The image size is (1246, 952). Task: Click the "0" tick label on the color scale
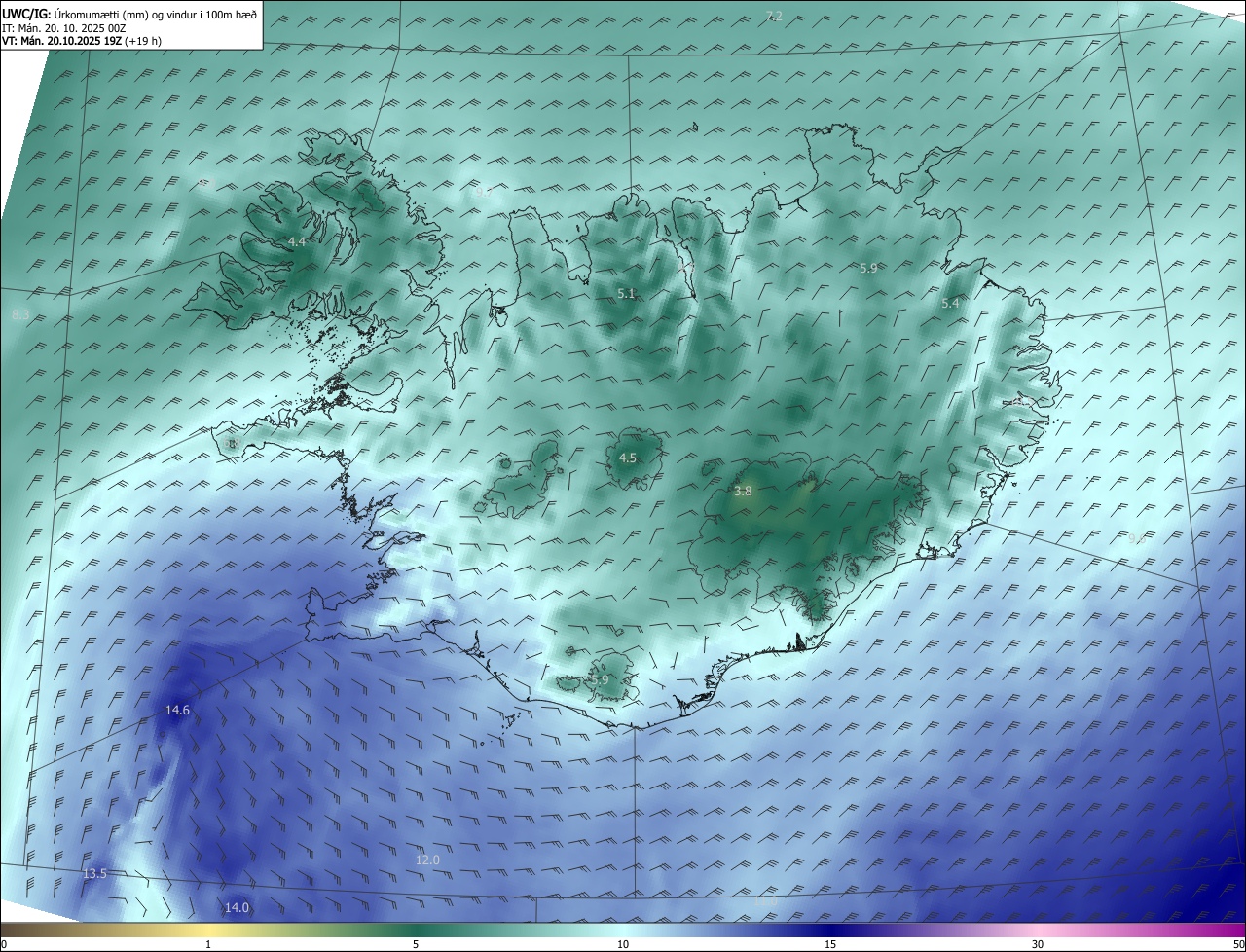[4, 944]
